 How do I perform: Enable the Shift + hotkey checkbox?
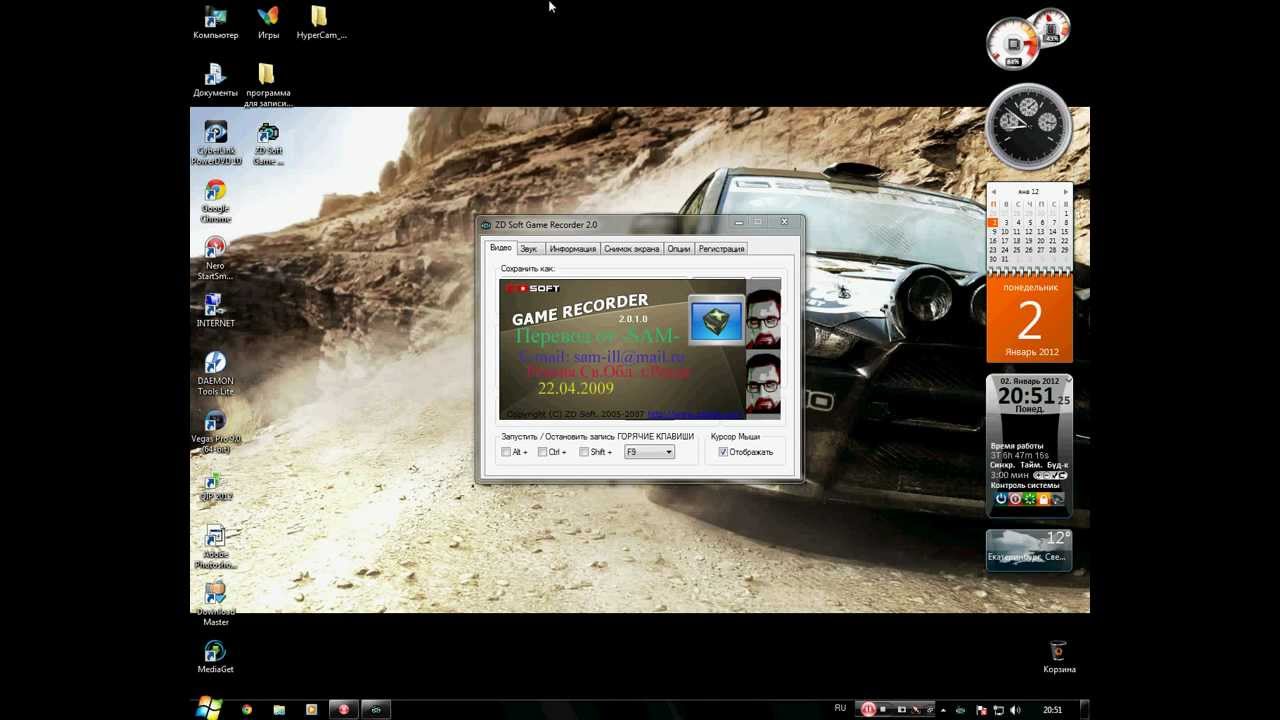pos(584,452)
